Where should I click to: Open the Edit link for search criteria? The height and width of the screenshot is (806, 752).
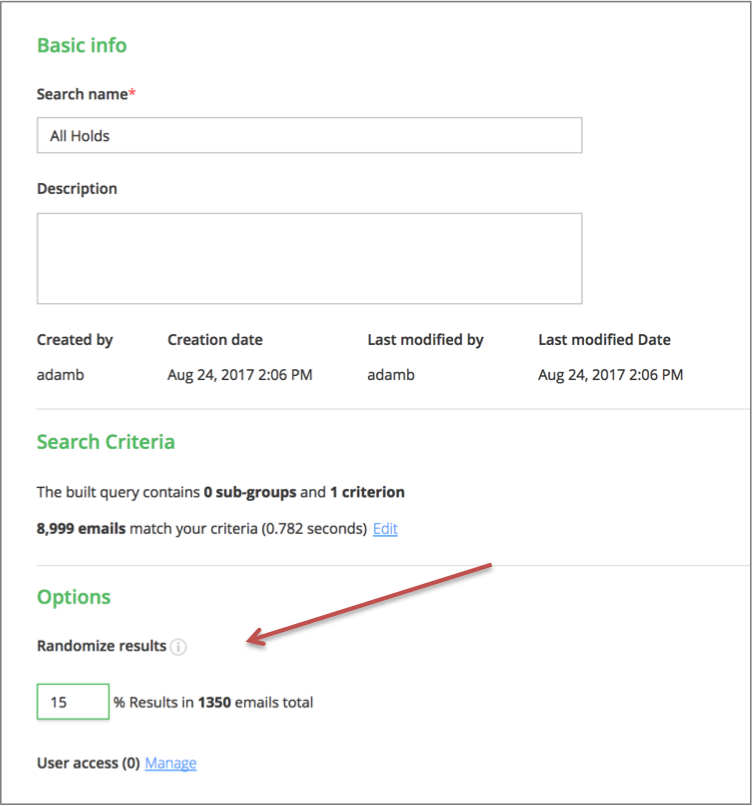(385, 529)
